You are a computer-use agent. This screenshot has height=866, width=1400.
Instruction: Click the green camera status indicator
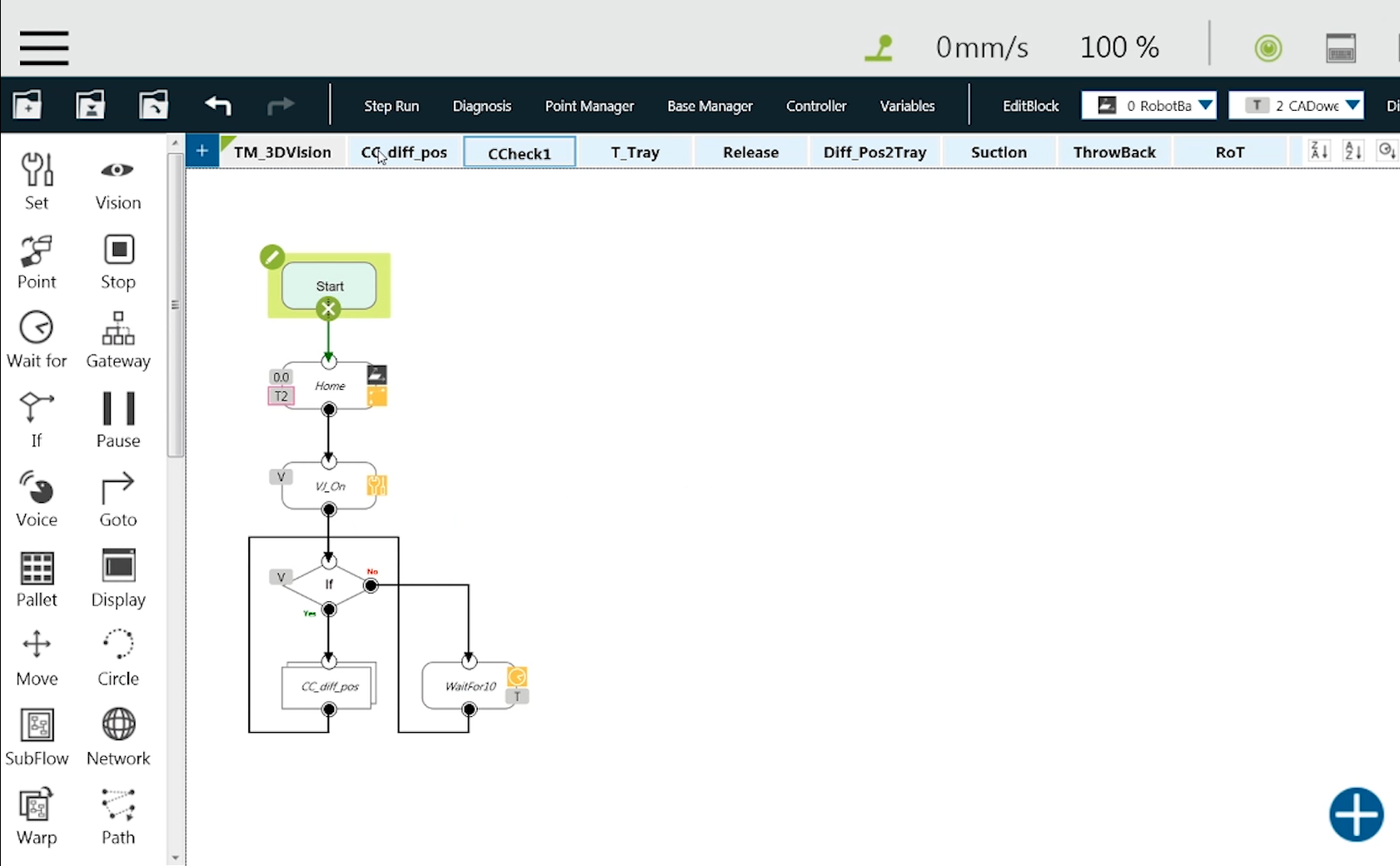pos(1268,48)
